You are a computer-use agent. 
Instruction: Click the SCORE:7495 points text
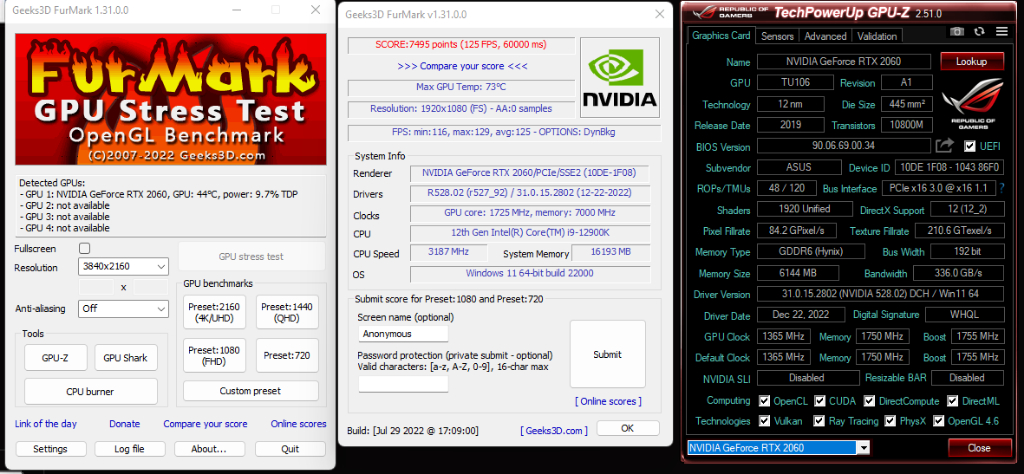point(461,45)
